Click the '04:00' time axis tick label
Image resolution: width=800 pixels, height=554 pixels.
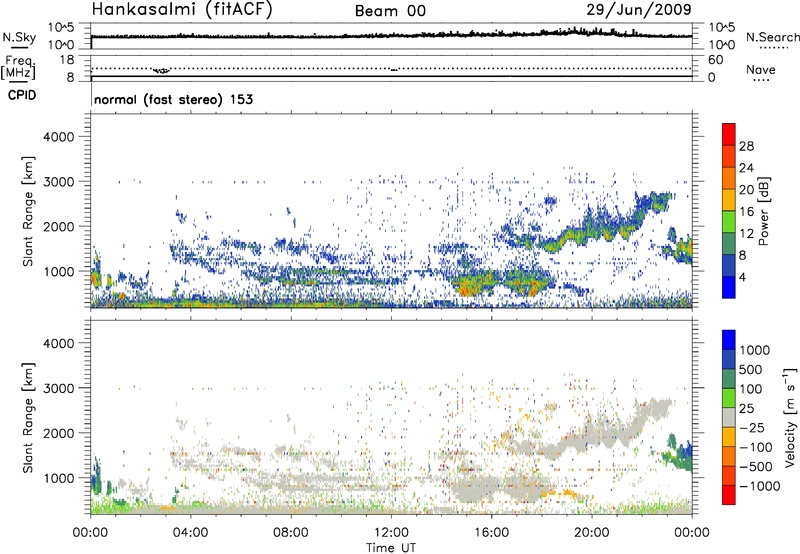(x=190, y=533)
